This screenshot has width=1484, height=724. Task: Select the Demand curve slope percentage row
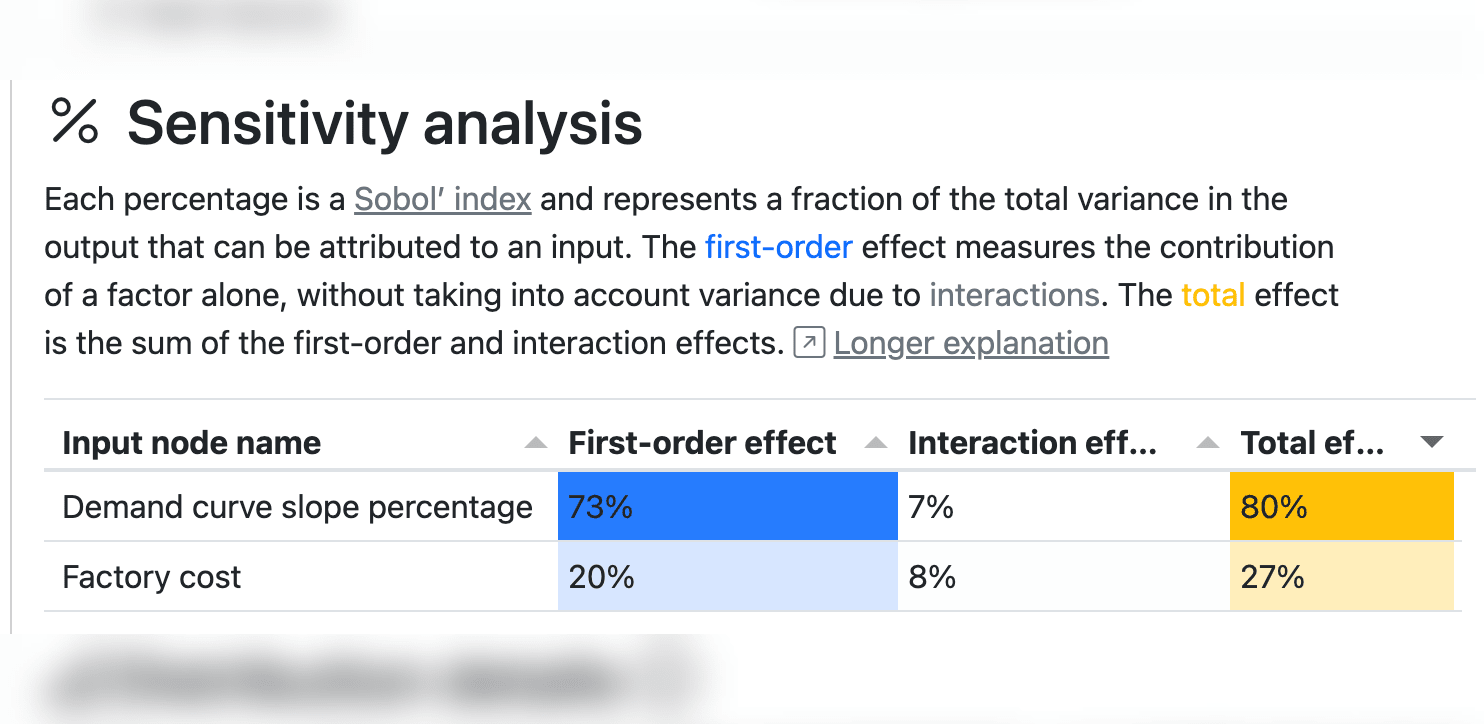point(297,507)
